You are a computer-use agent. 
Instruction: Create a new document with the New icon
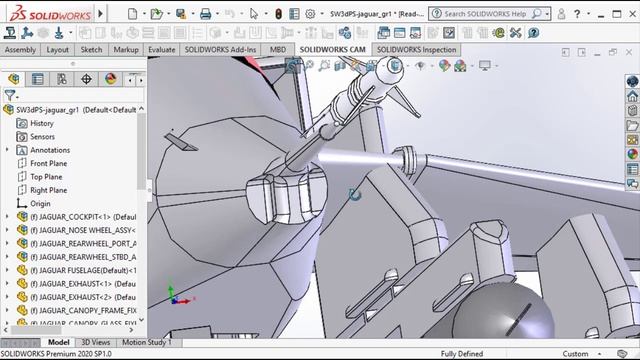(x=132, y=14)
